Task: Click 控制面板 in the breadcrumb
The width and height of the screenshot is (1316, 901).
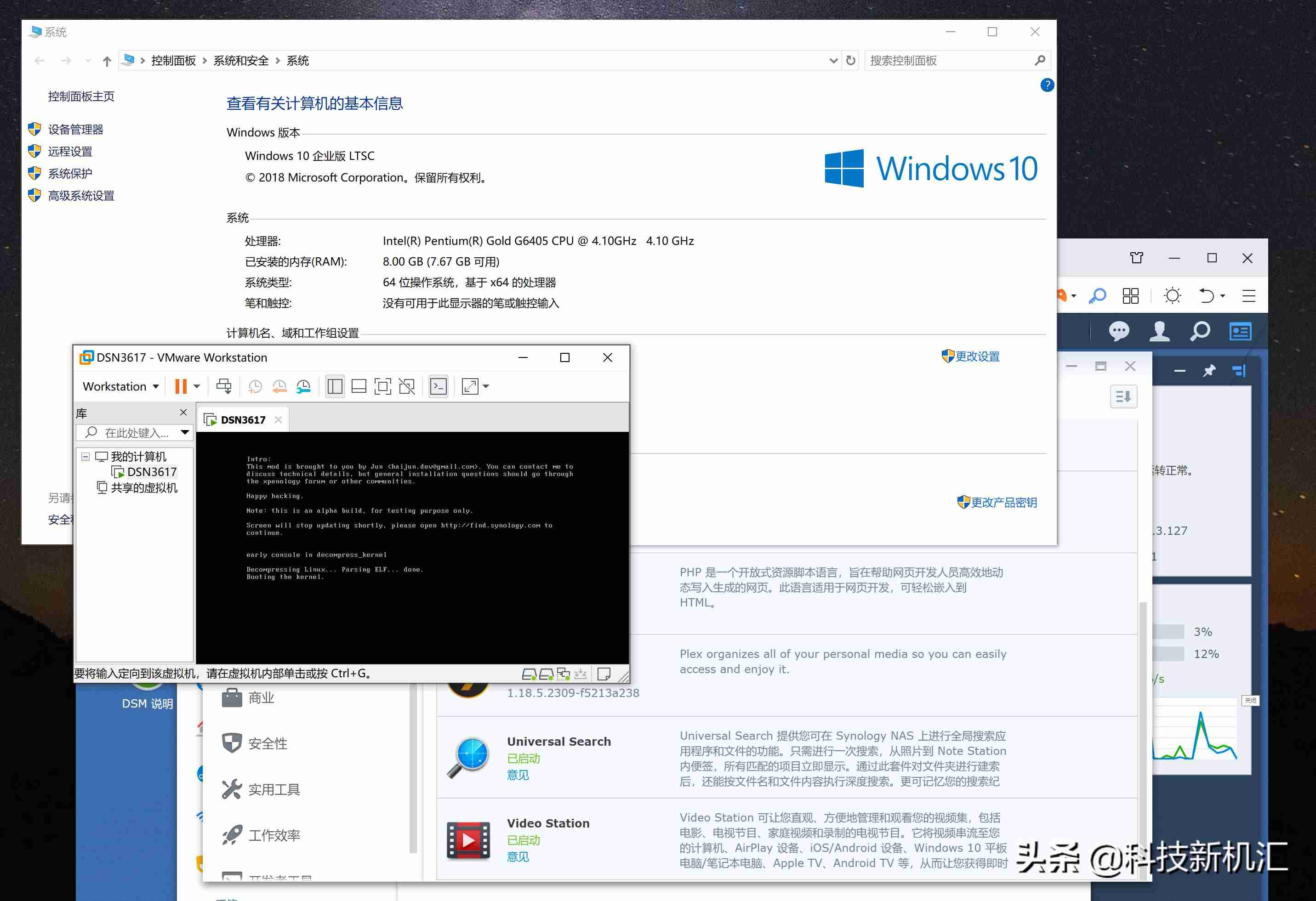Action: click(x=173, y=61)
